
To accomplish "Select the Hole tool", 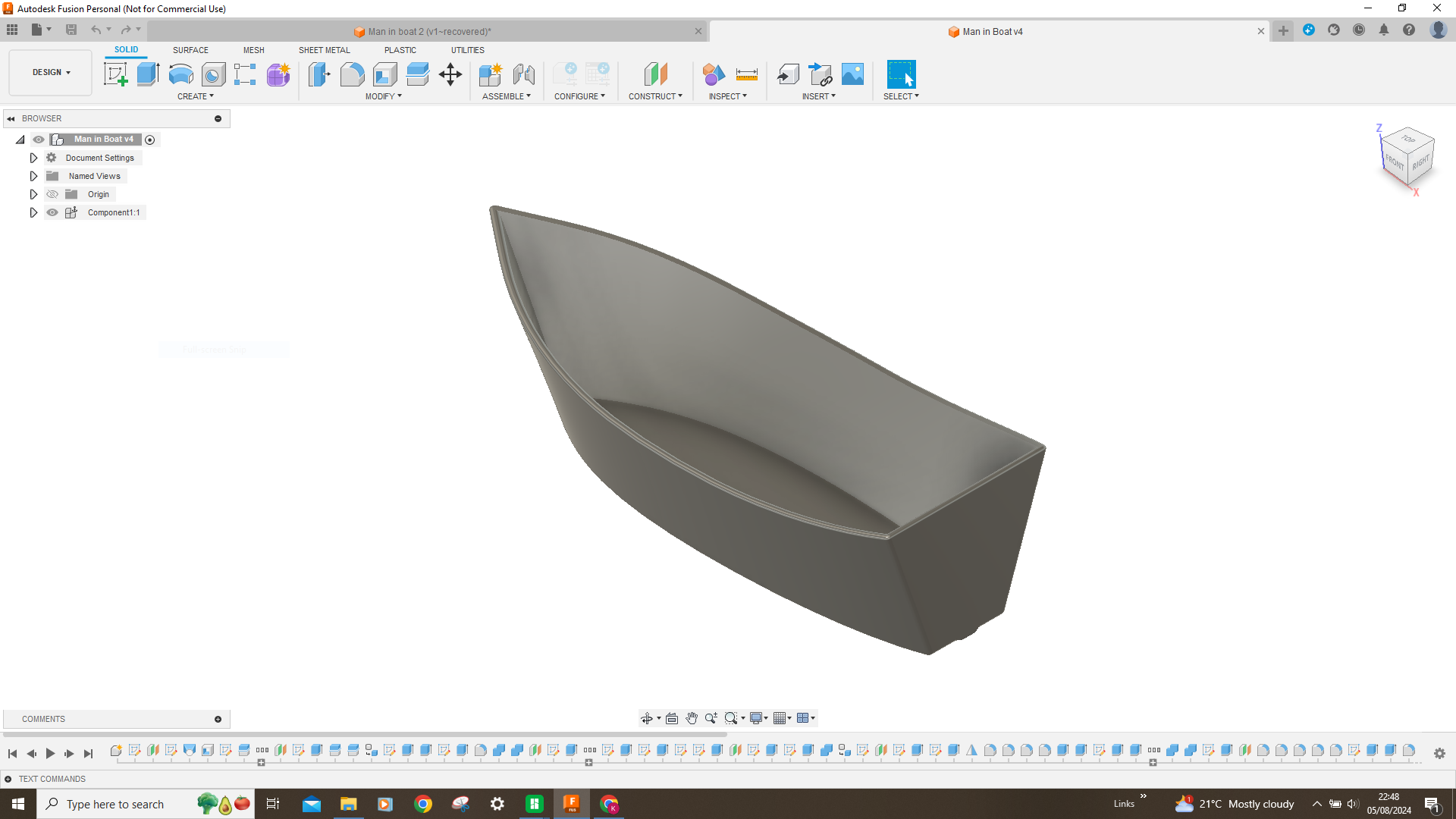I will pyautogui.click(x=213, y=74).
